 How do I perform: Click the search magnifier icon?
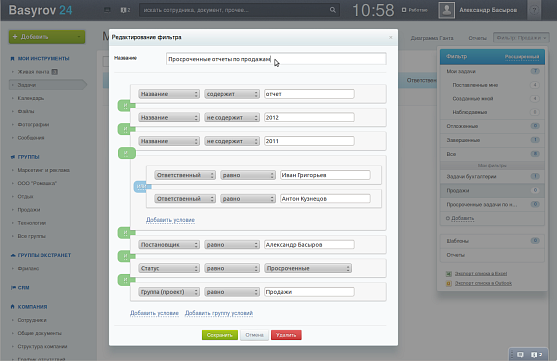(332, 10)
